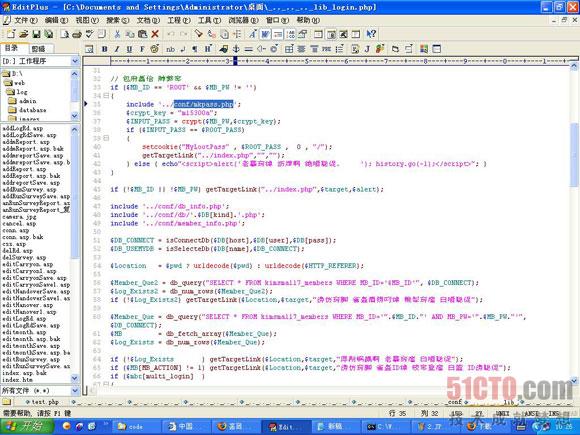Viewport: 580px width, 435px height.
Task: Click the Horizontal rule icon
Action: tap(249, 49)
